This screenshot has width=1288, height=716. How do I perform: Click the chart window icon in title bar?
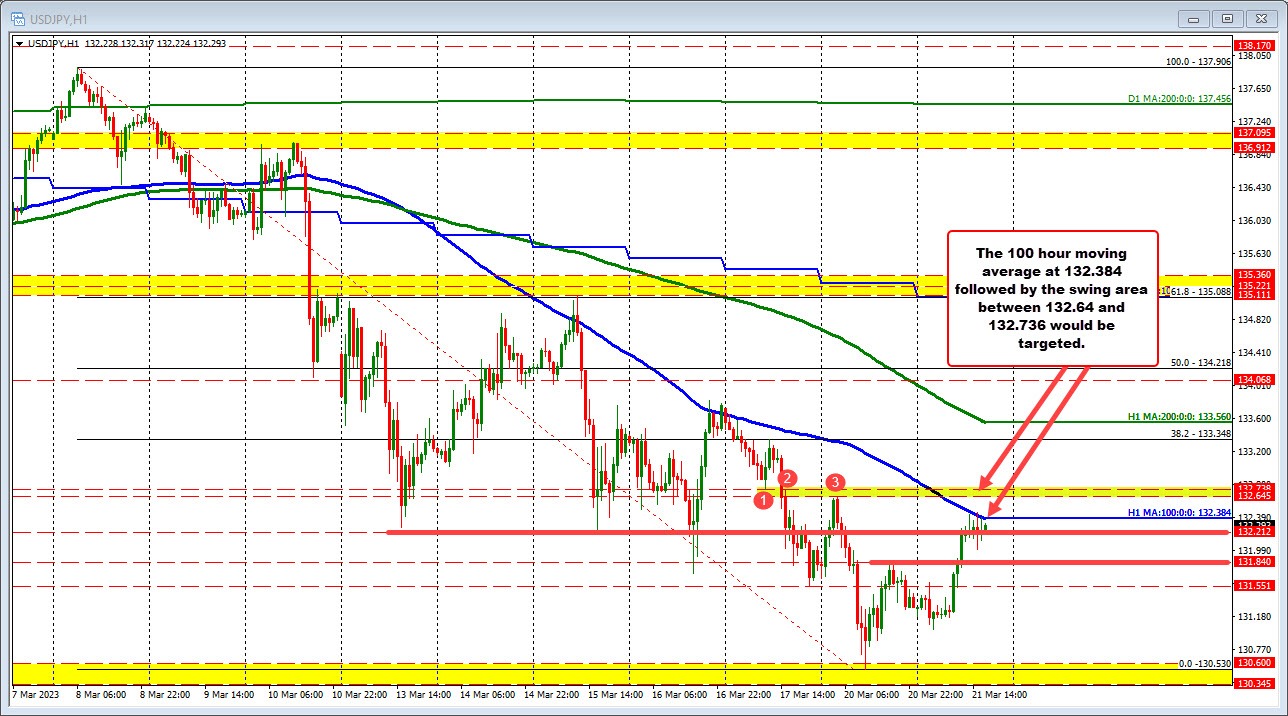[16, 17]
